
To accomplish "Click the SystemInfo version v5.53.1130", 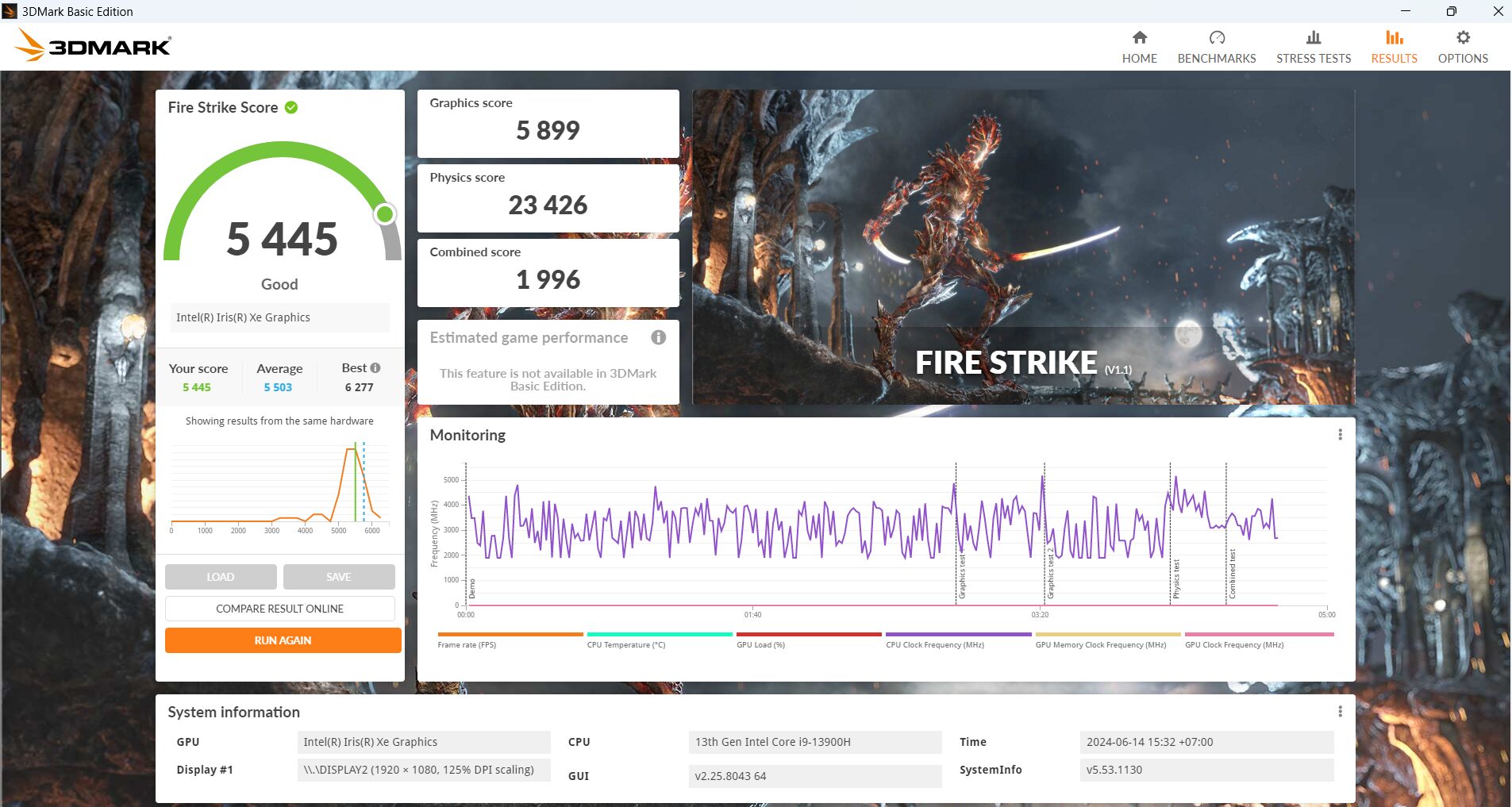I will pyautogui.click(x=1206, y=770).
